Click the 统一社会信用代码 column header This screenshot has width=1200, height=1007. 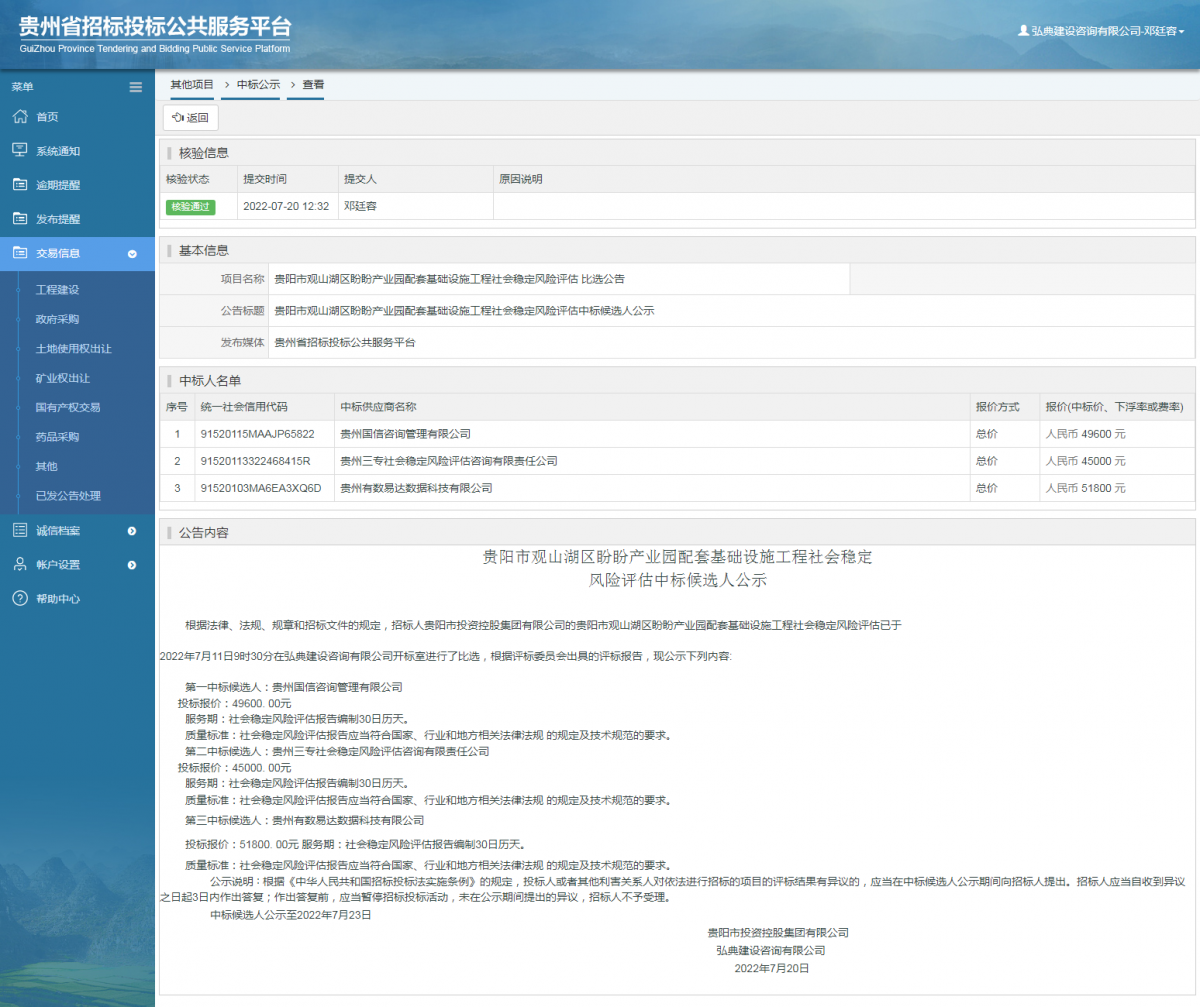click(x=244, y=407)
